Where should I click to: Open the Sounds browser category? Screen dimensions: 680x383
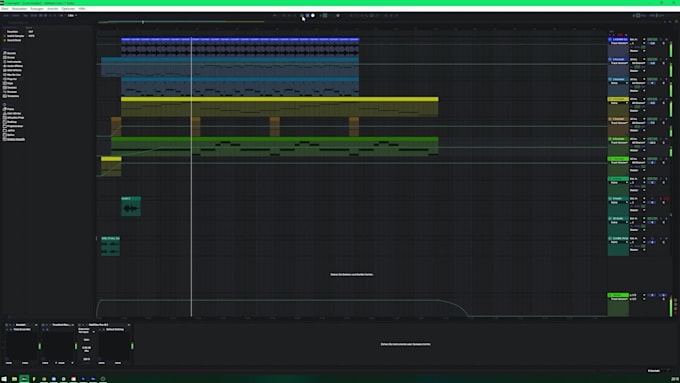pyautogui.click(x=11, y=53)
